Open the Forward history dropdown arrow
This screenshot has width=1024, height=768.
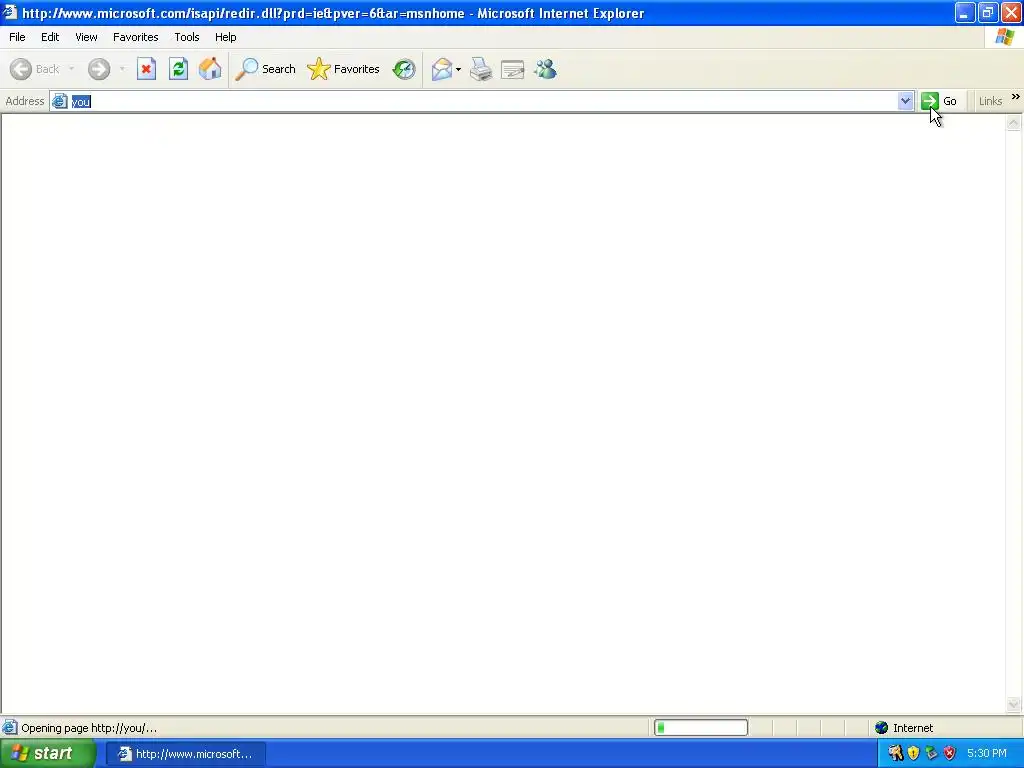click(122, 69)
